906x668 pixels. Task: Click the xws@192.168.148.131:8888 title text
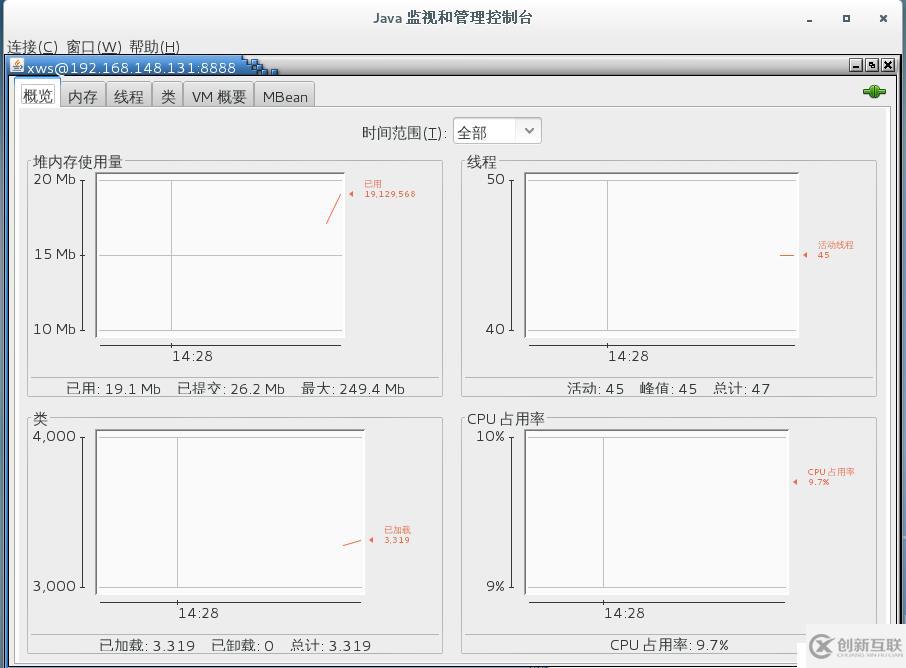click(x=131, y=68)
